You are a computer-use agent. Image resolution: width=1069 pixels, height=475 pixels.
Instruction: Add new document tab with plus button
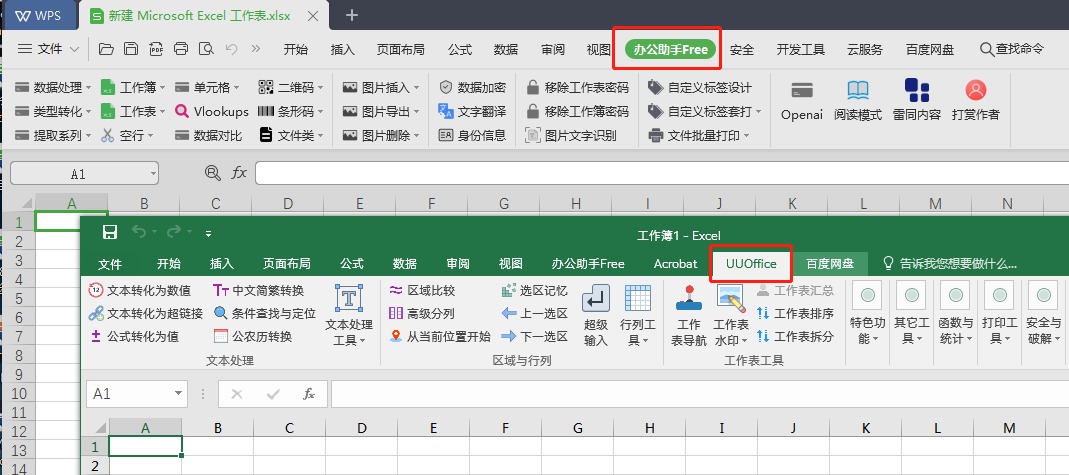[352, 15]
